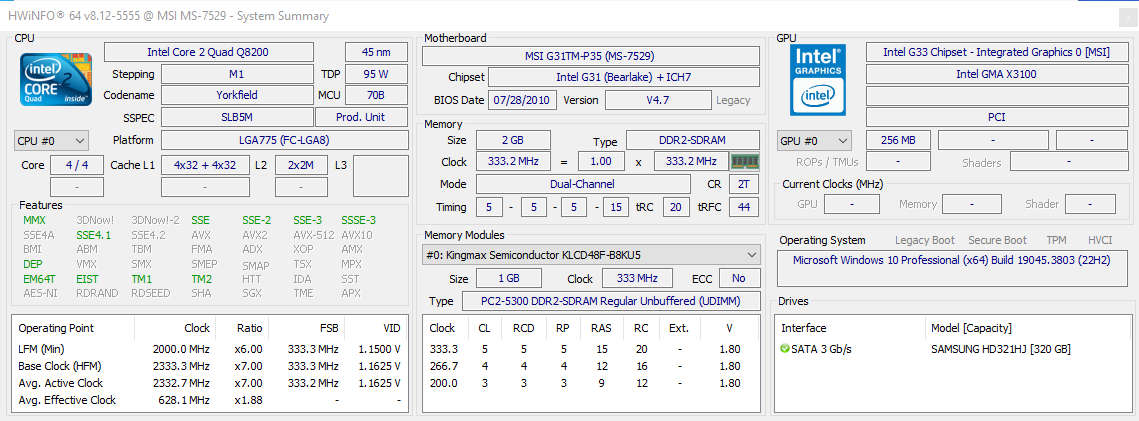Click the SSE4.1 feature label
The width and height of the screenshot is (1139, 421).
(x=93, y=235)
